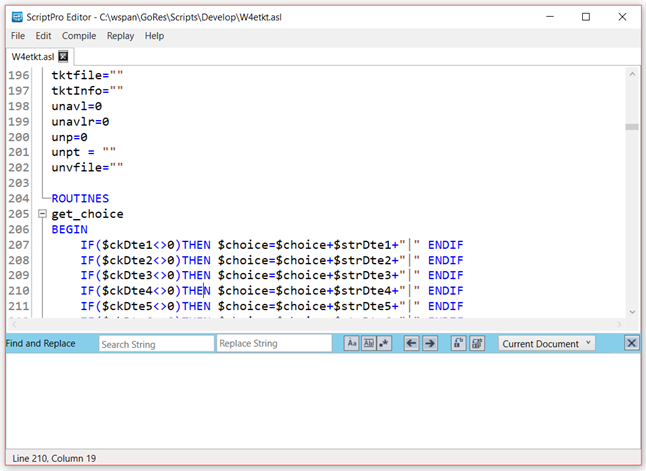
Task: Open the Compile menu
Action: 79,36
